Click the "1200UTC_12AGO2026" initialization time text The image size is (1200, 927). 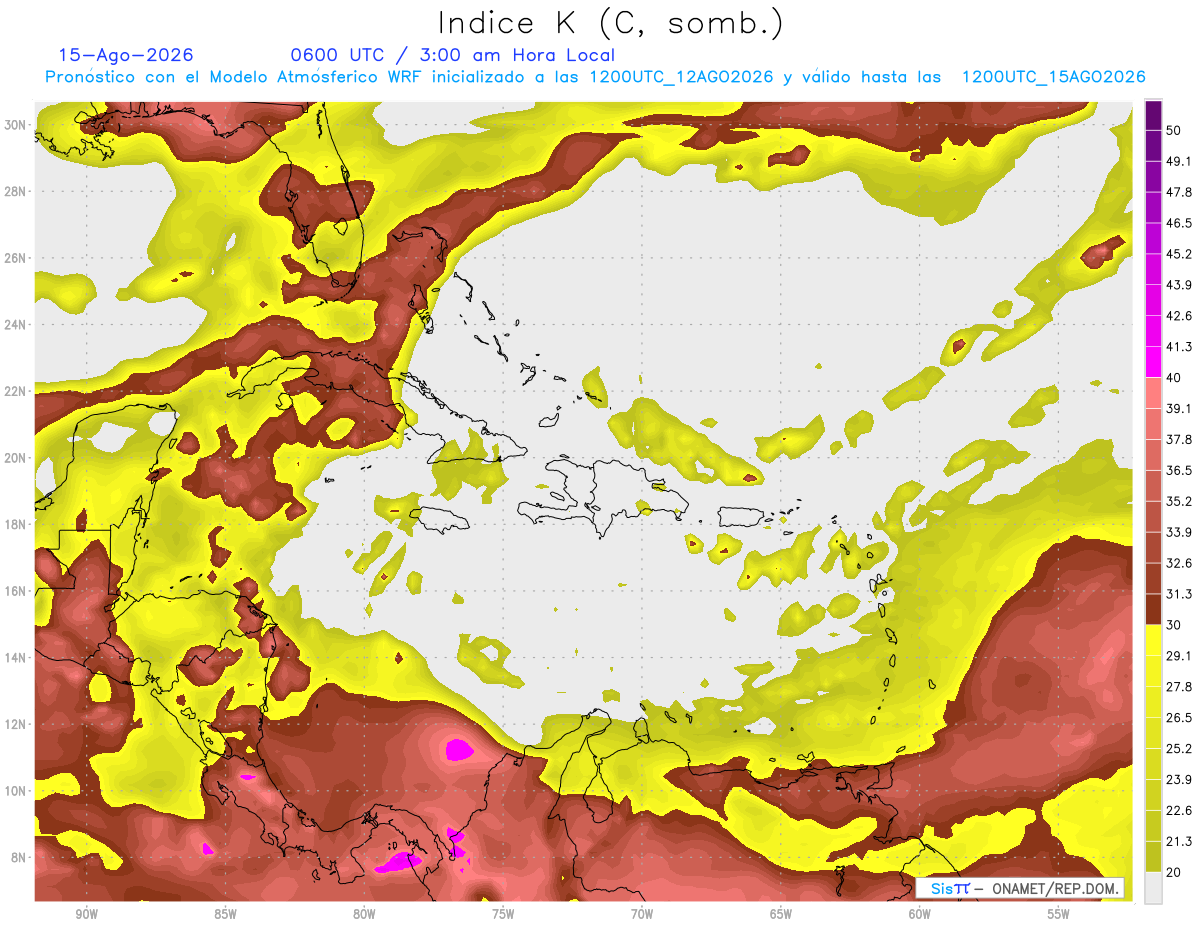coord(680,77)
